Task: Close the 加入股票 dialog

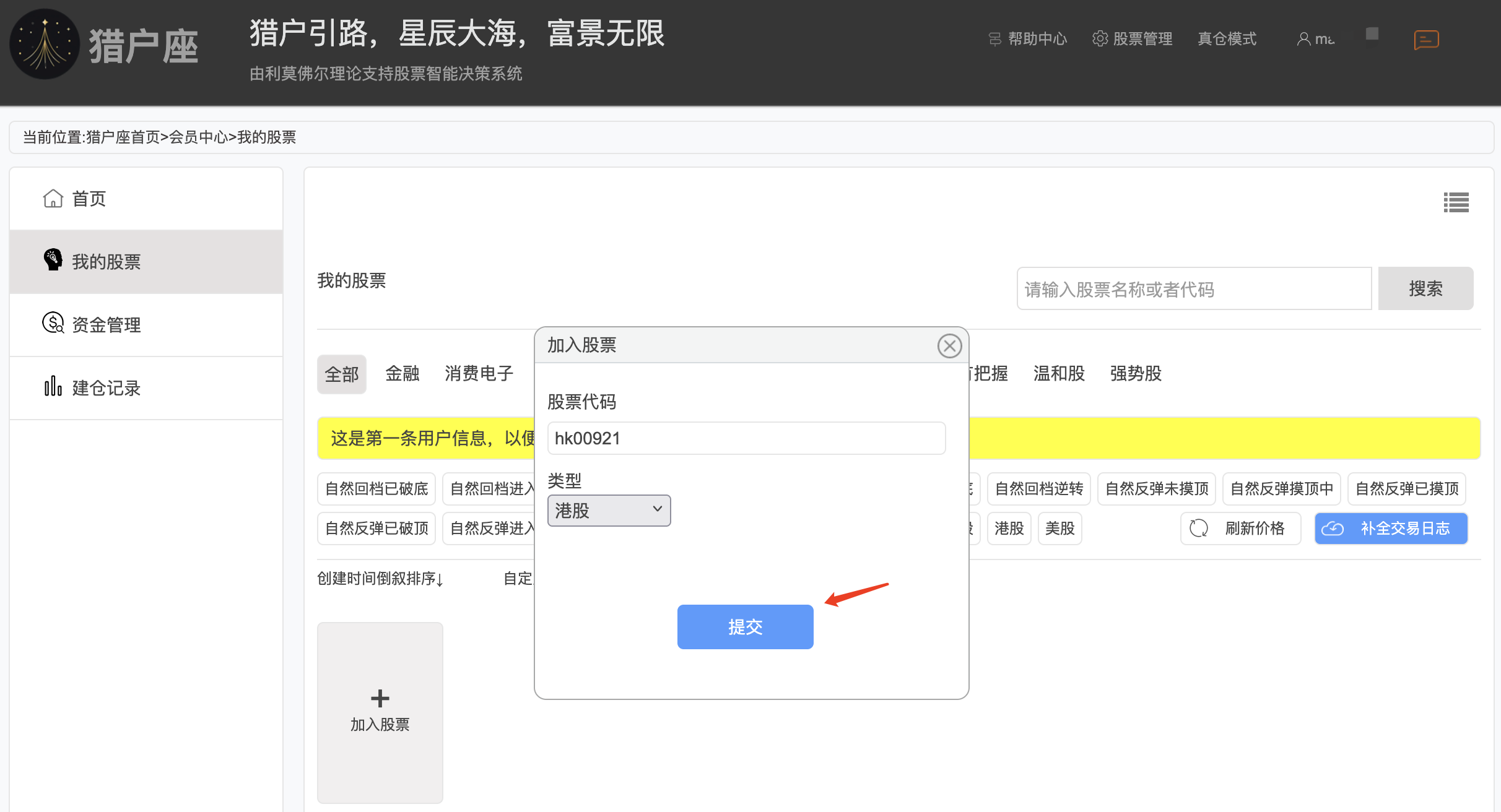Action: pos(949,345)
